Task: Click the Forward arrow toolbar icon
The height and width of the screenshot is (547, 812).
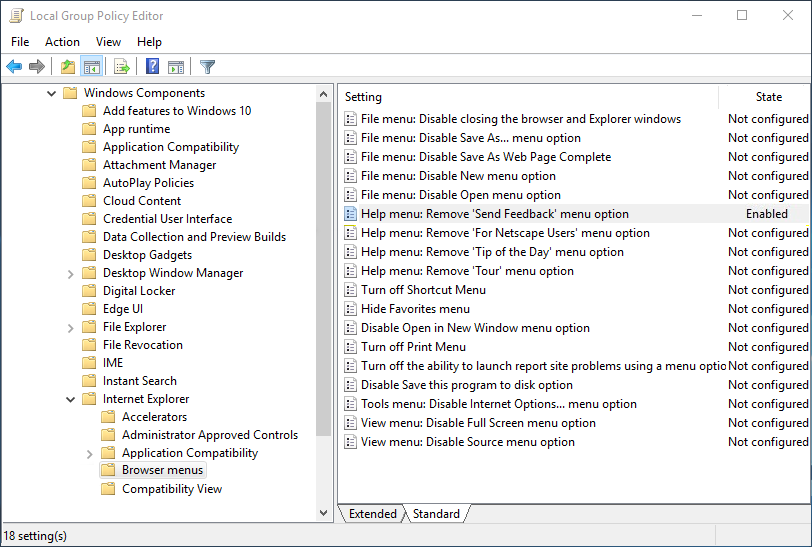Action: (x=37, y=67)
